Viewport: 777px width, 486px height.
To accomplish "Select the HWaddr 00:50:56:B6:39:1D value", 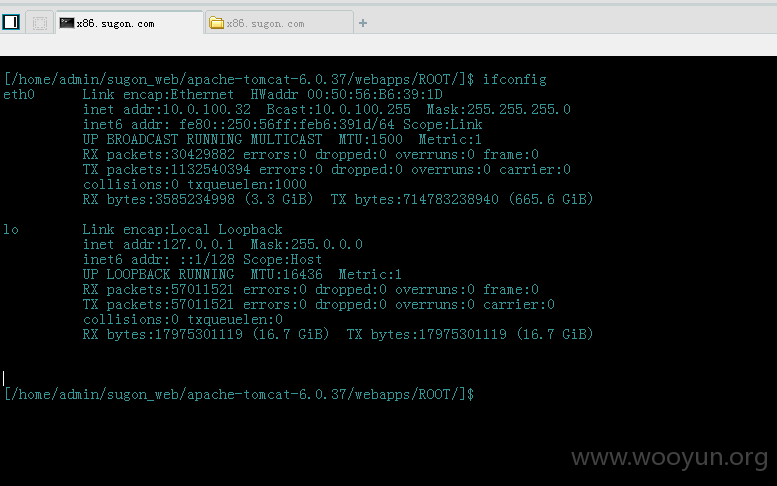I will pos(346,95).
